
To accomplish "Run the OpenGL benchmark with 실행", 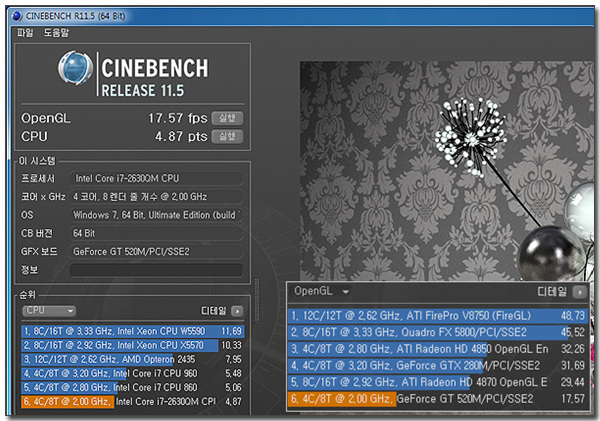I will click(227, 118).
